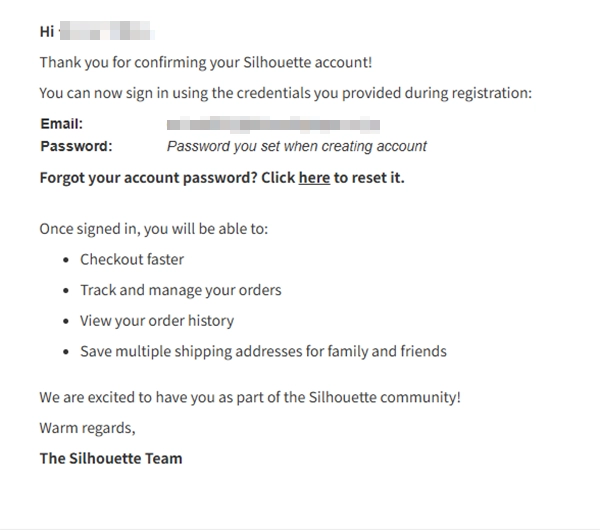Viewport: 600px width, 530px height.
Task: Click the "Checkout faster" bullet item
Action: 132,259
